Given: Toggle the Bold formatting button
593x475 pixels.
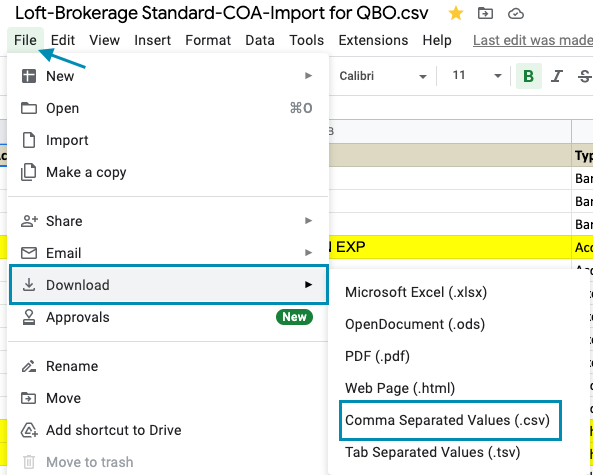Looking at the screenshot, I should click(528, 76).
